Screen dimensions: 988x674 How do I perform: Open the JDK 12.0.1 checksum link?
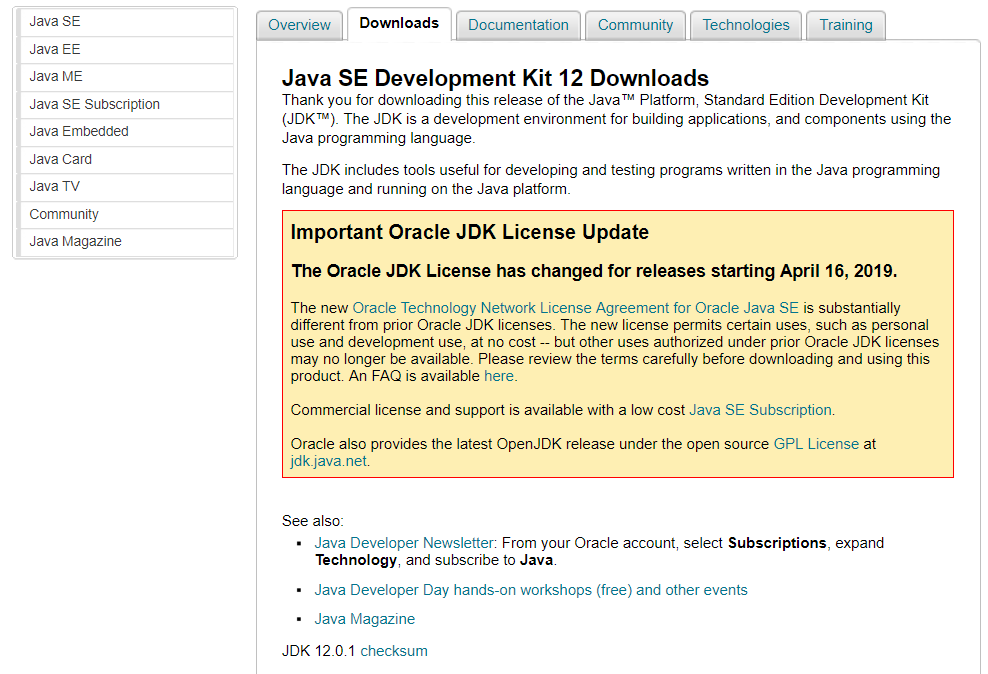point(393,651)
